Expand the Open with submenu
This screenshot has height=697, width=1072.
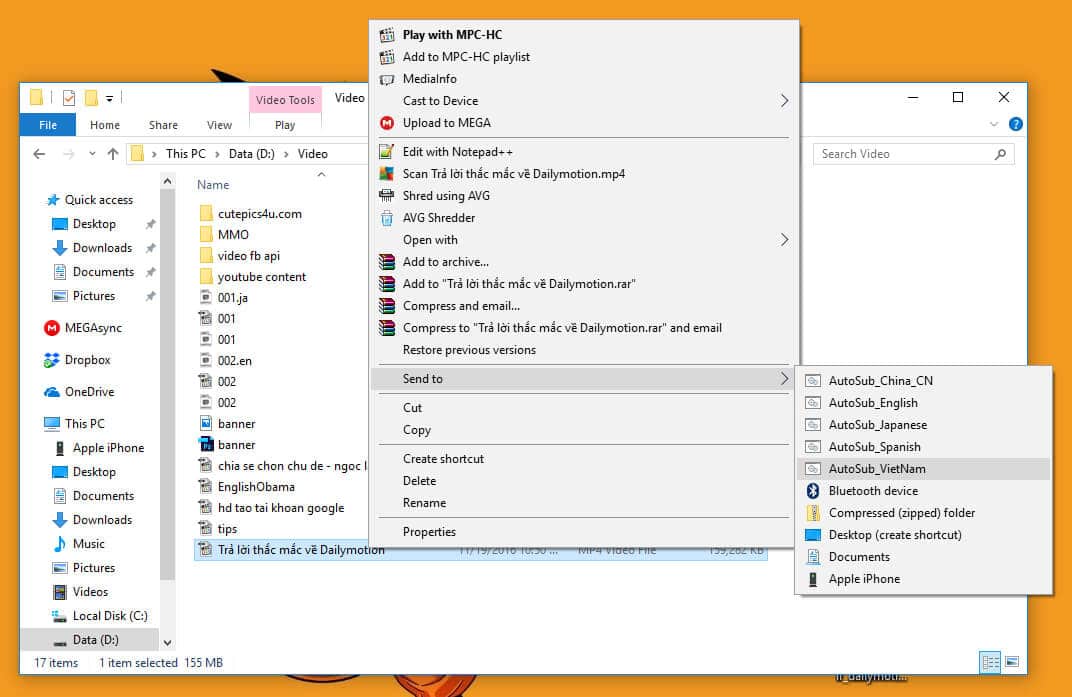point(431,240)
